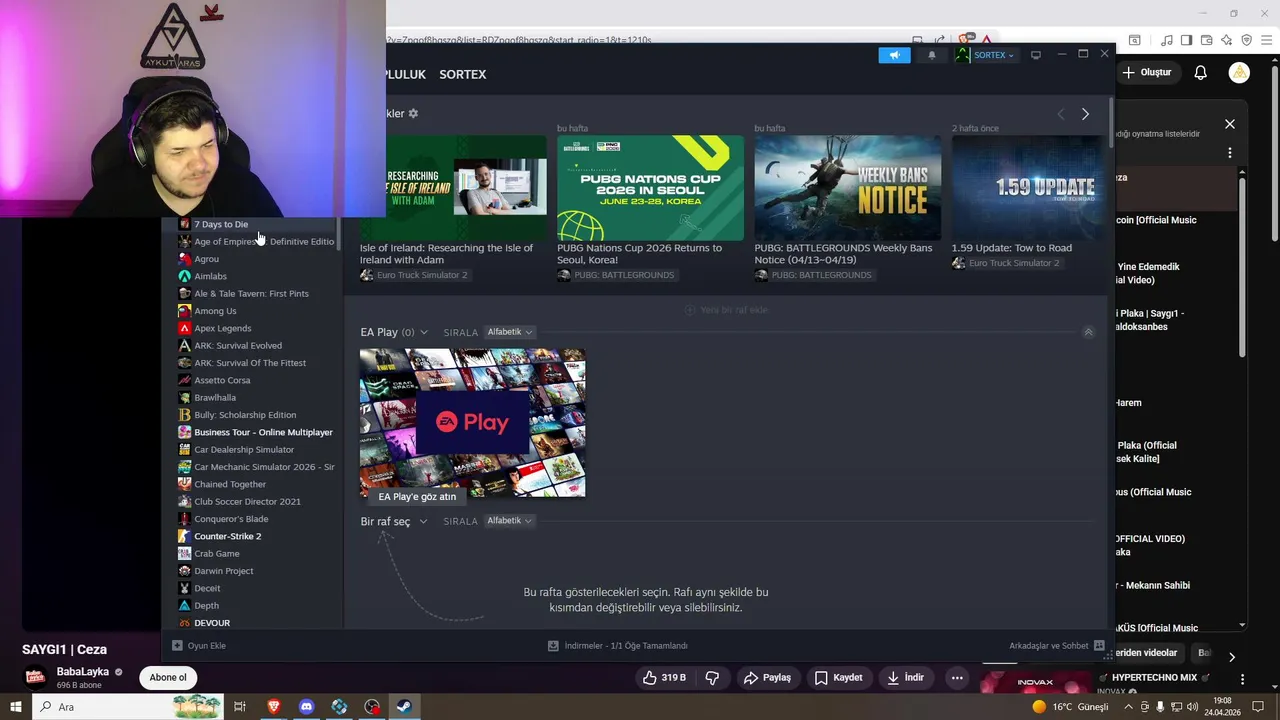Click Chained Together game icon
Image resolution: width=1280 pixels, height=720 pixels.
click(184, 484)
